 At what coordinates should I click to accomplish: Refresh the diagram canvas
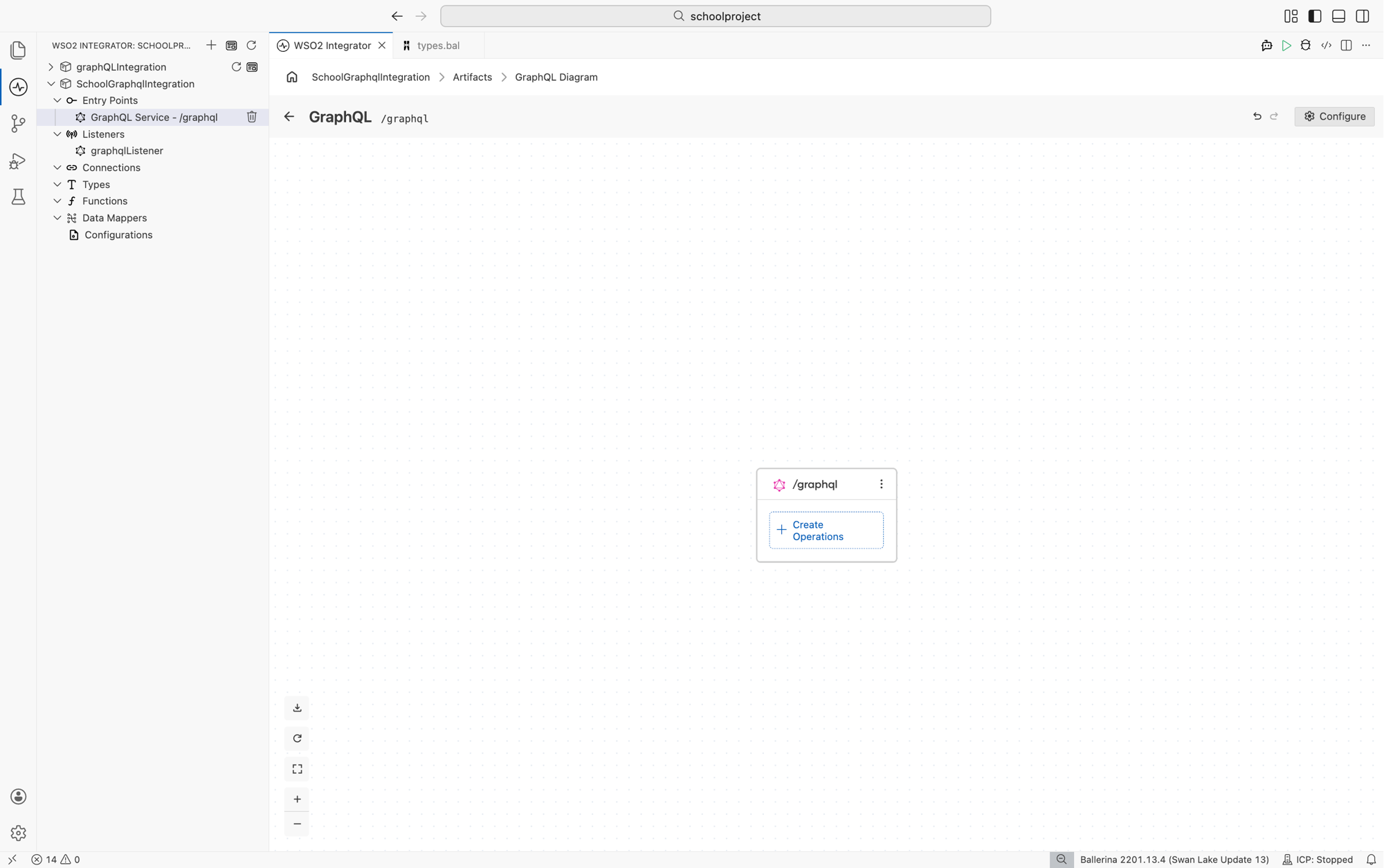tap(297, 739)
